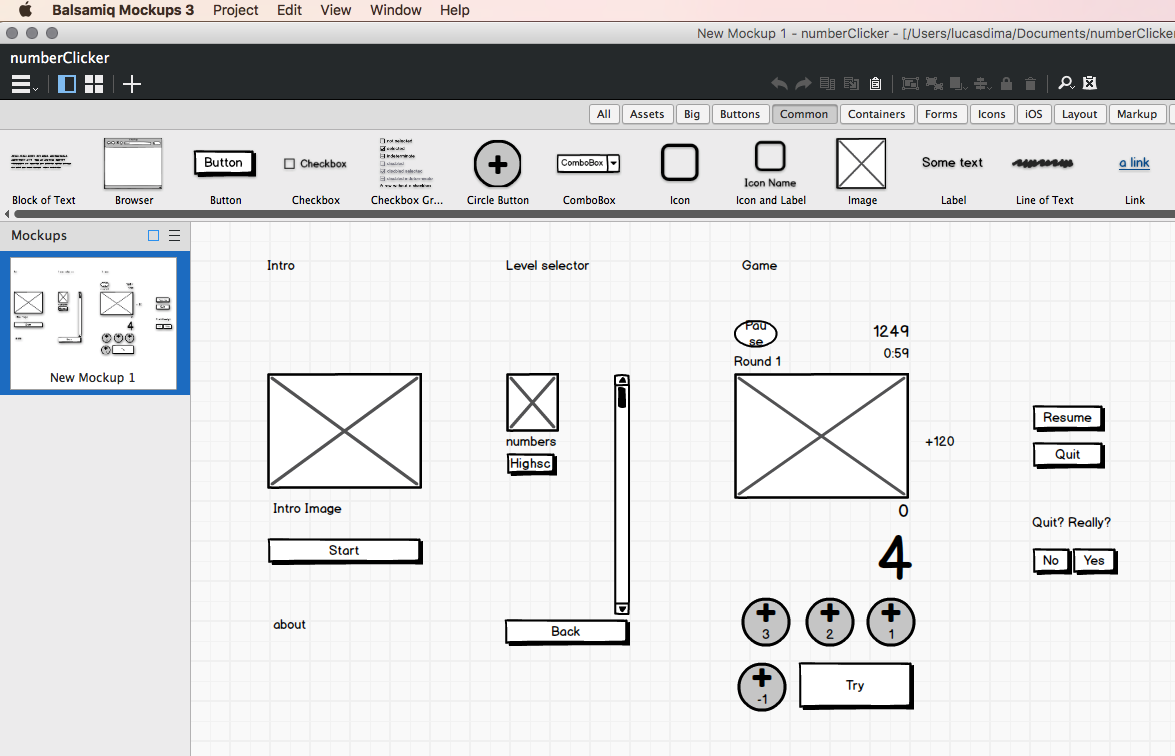Click the paste clipboard icon in toolbar
This screenshot has width=1175, height=756.
875,85
